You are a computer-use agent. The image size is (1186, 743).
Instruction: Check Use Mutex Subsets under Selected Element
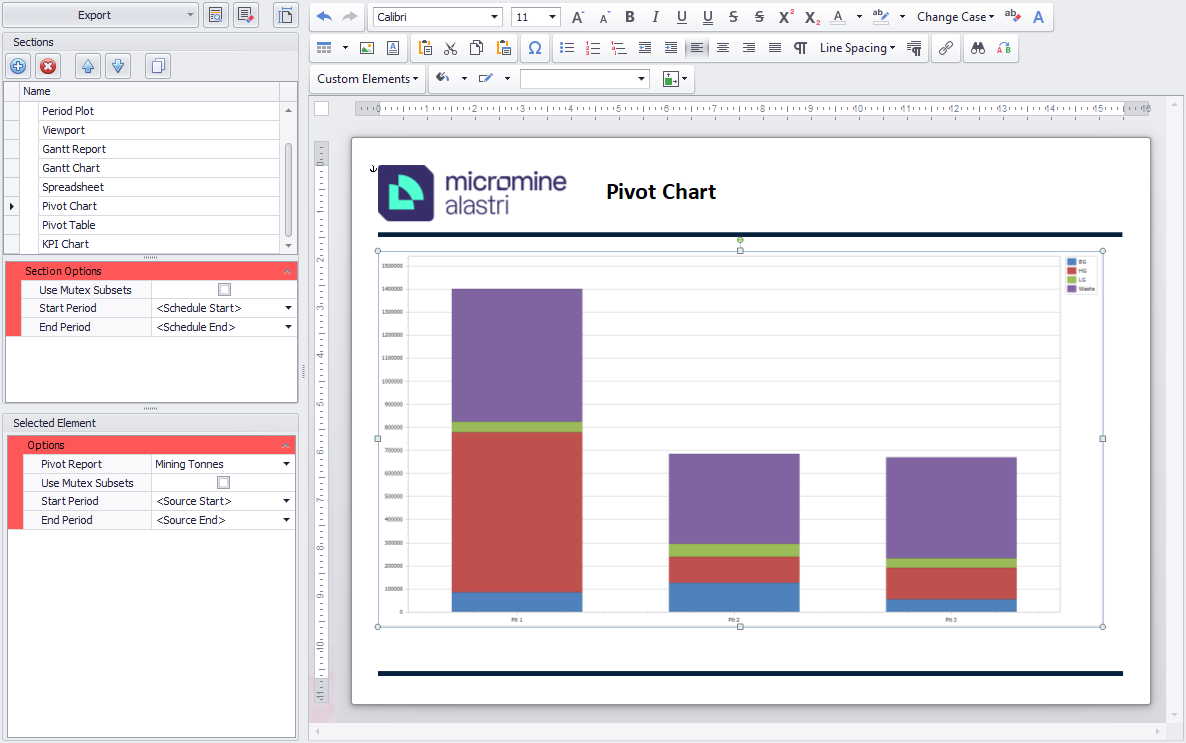click(224, 483)
